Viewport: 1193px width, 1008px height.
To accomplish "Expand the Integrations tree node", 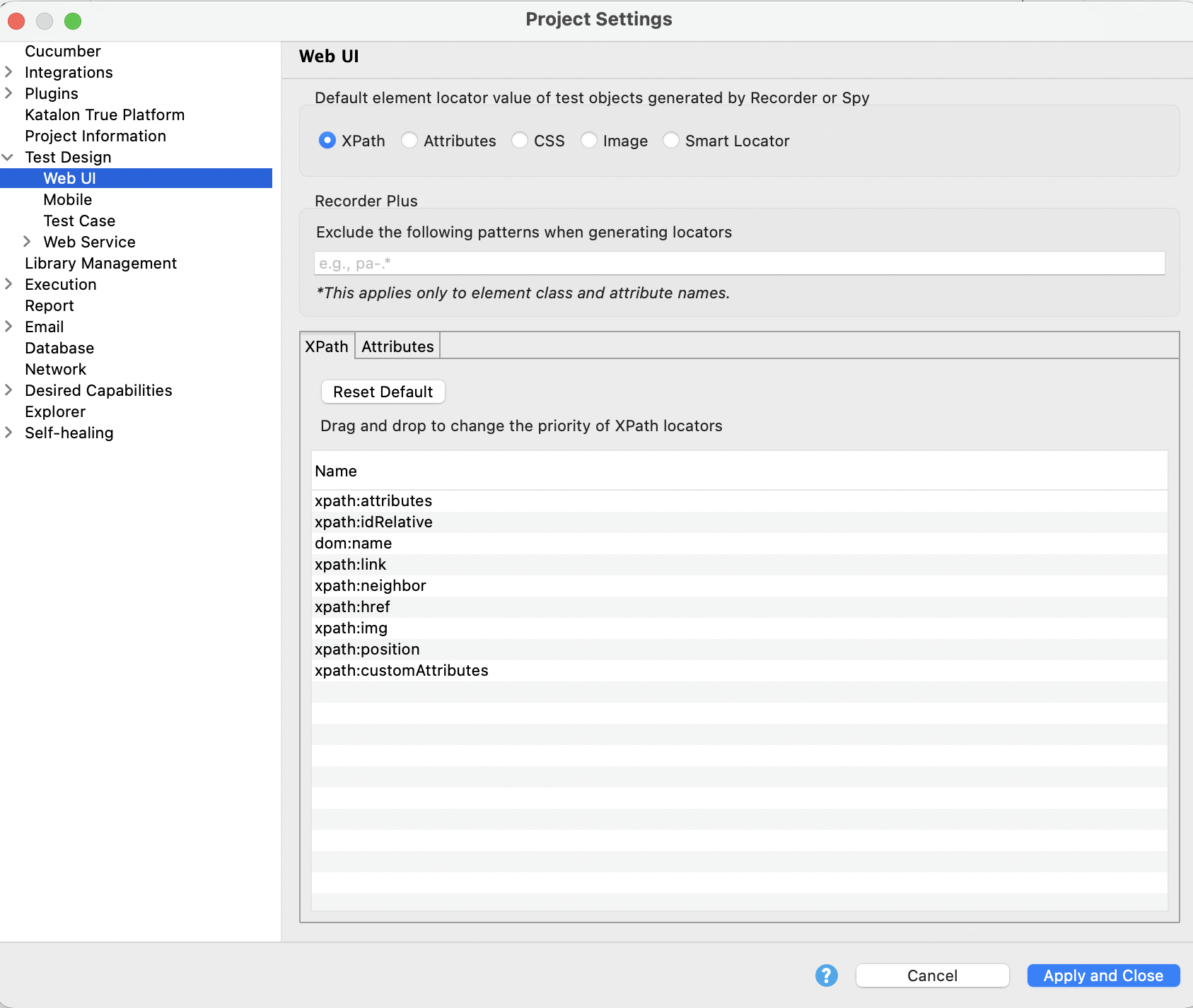I will (8, 72).
